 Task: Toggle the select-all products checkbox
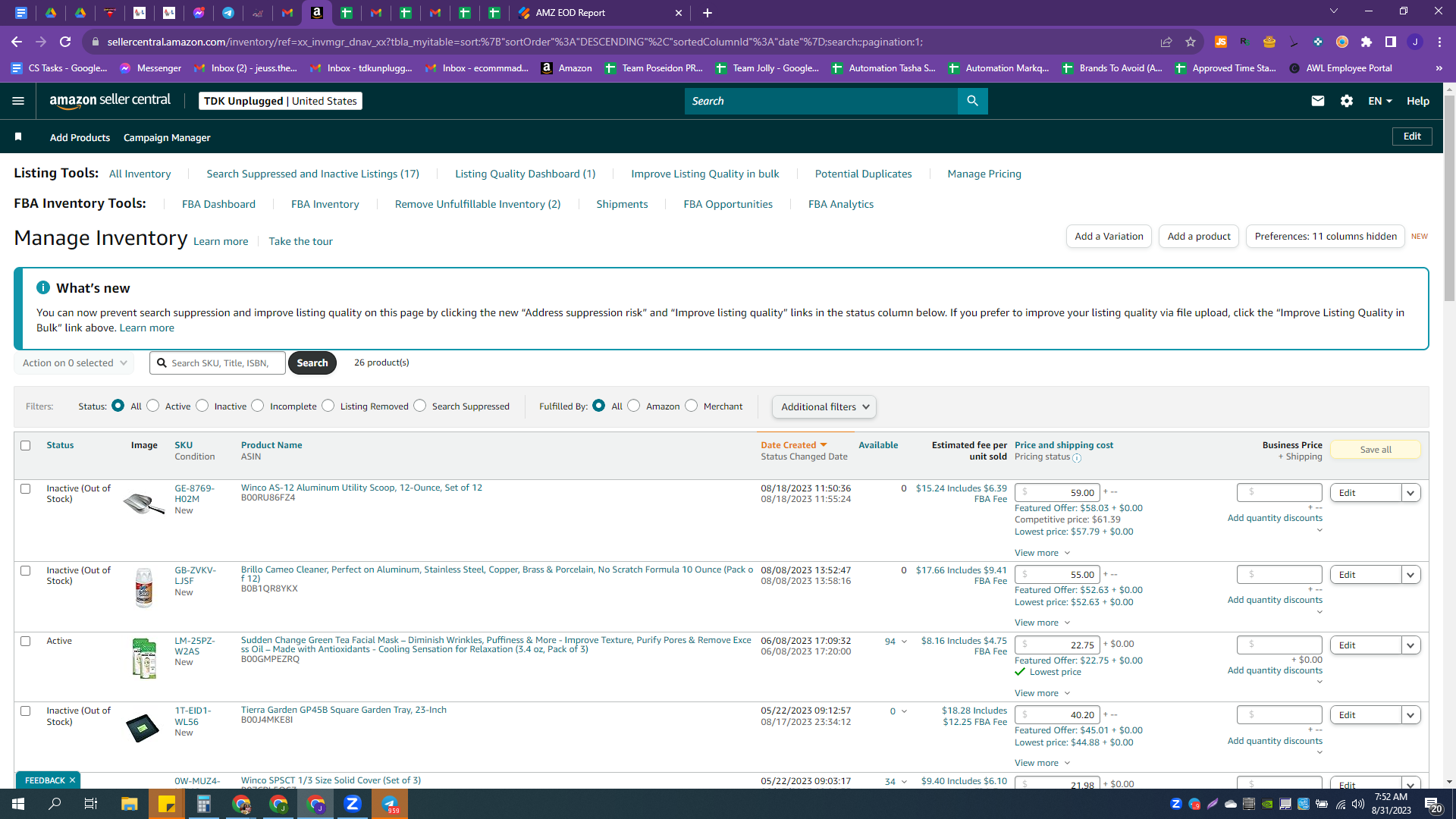coord(26,445)
